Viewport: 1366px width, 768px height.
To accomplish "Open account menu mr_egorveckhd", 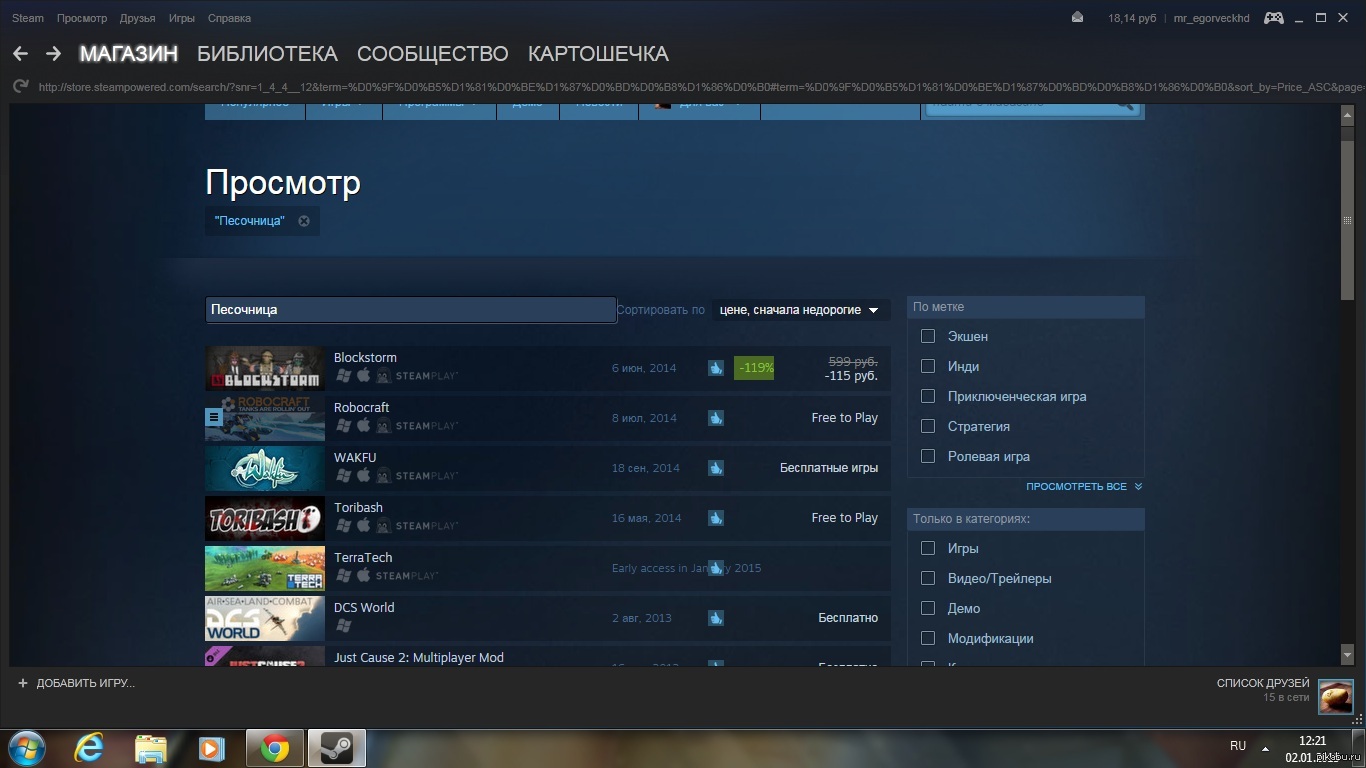I will (1210, 18).
